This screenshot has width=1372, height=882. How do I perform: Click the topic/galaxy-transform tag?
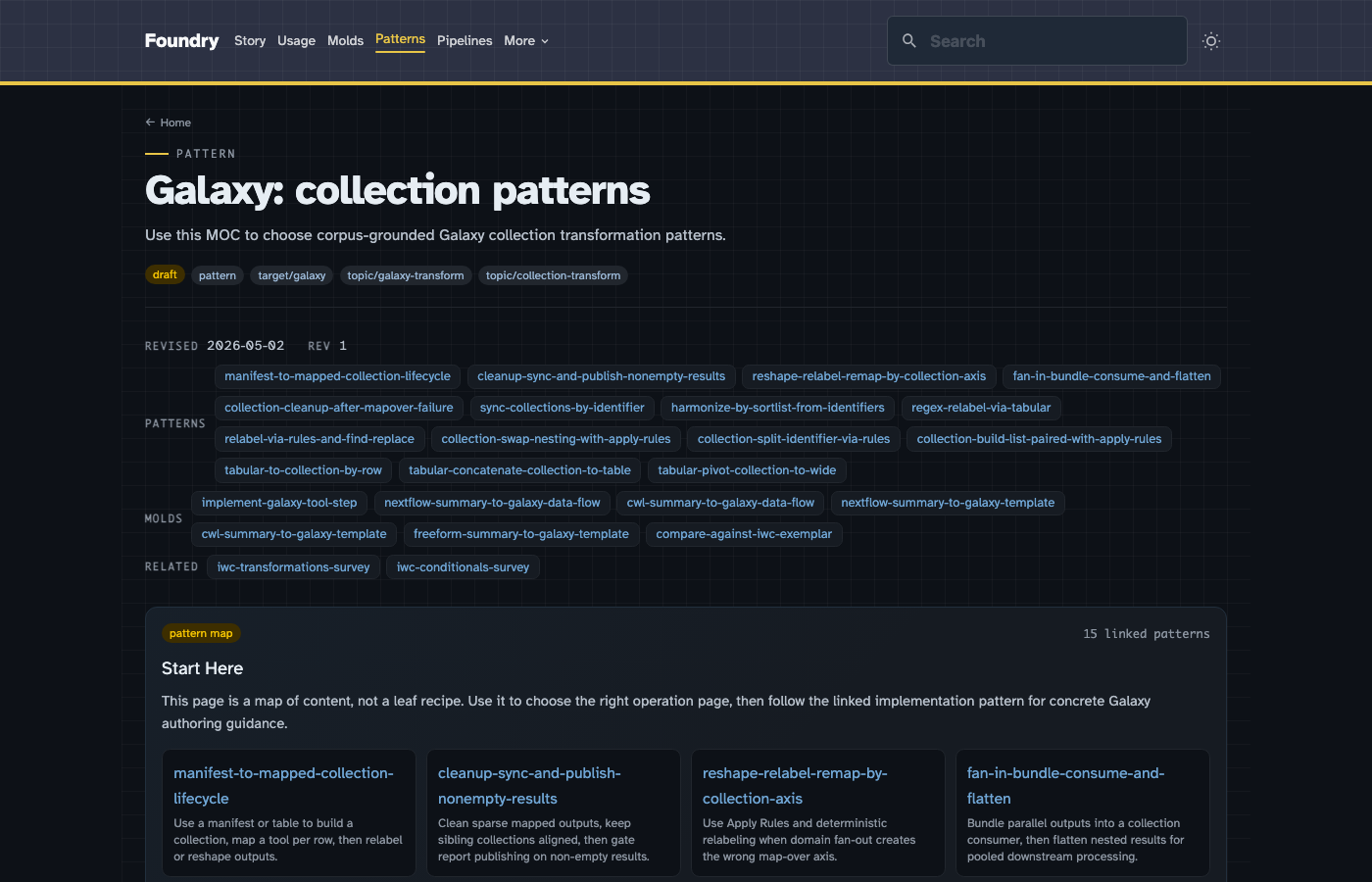click(406, 276)
